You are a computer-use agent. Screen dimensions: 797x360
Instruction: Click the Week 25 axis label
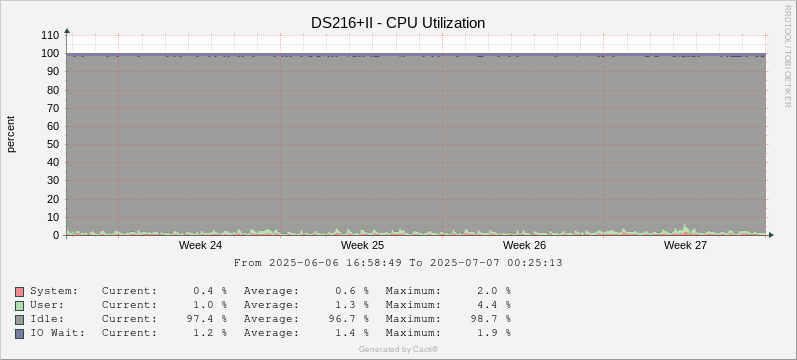362,245
